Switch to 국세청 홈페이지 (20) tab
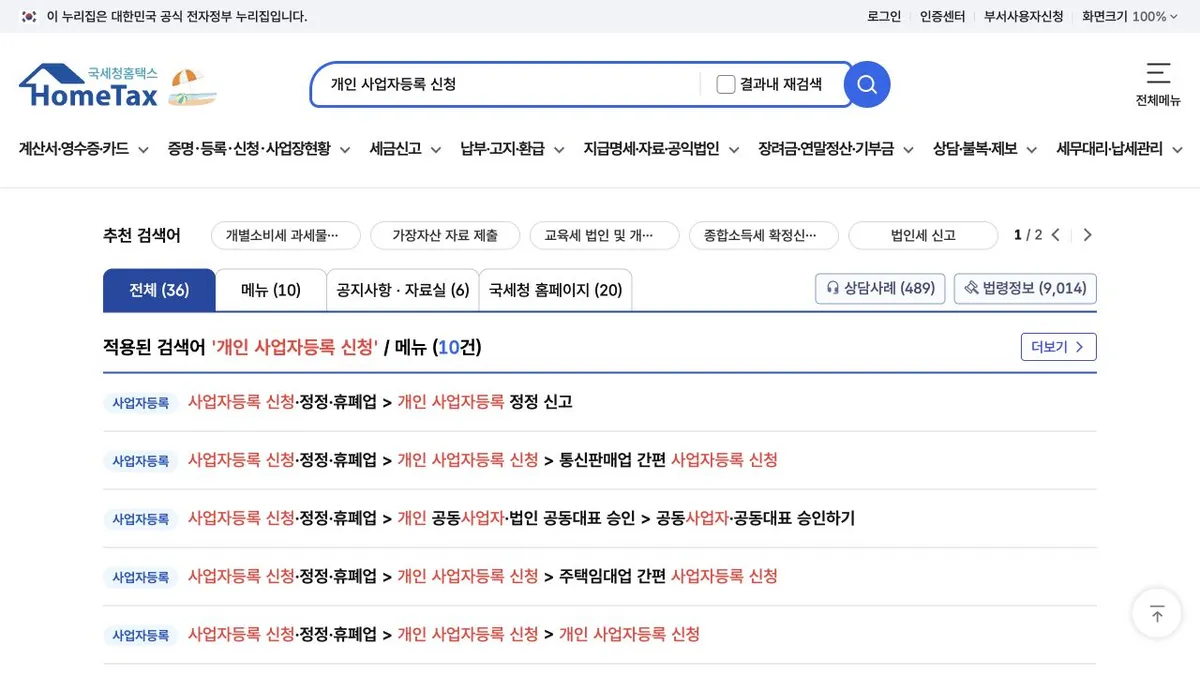The image size is (1200, 675). (555, 290)
